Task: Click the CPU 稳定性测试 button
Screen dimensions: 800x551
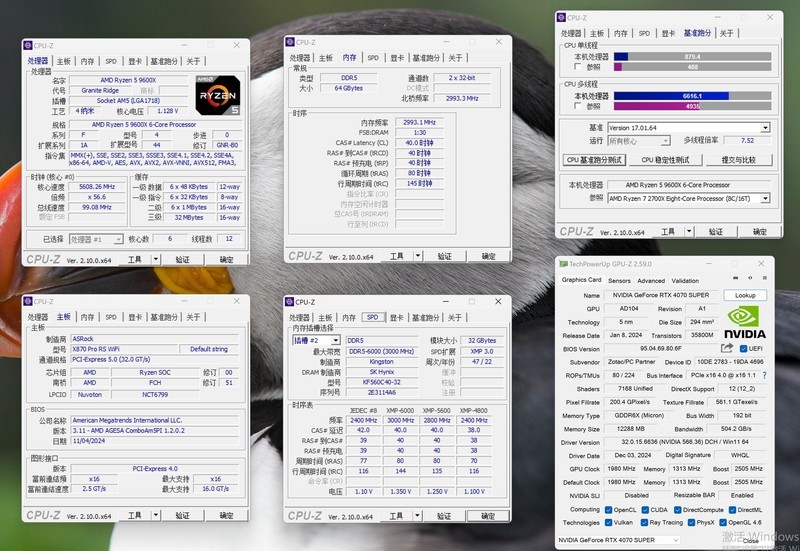Action: click(x=665, y=160)
